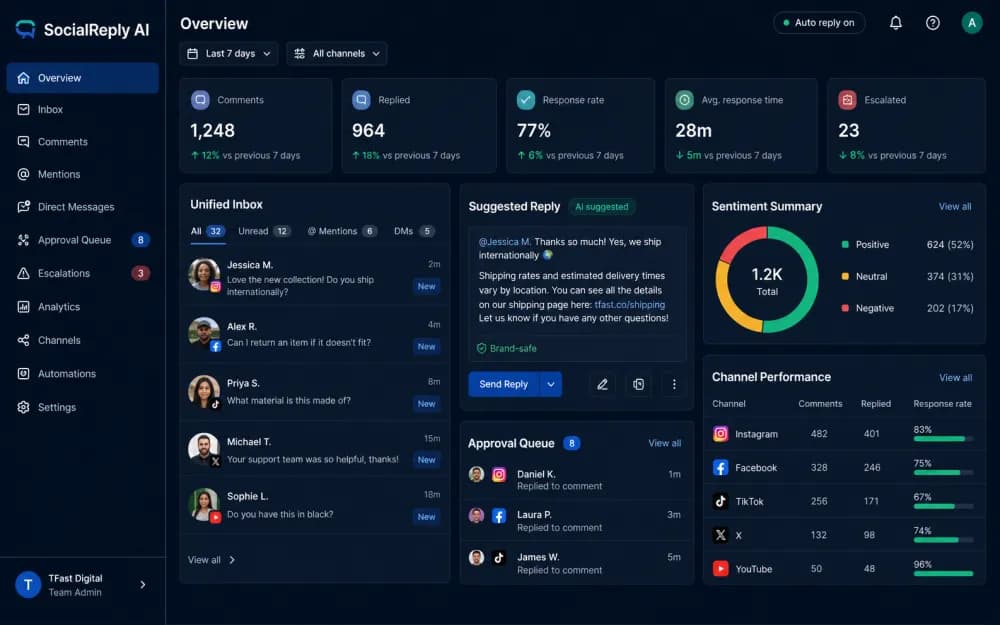
Task: Click the Positive green legend swatch
Action: [845, 244]
